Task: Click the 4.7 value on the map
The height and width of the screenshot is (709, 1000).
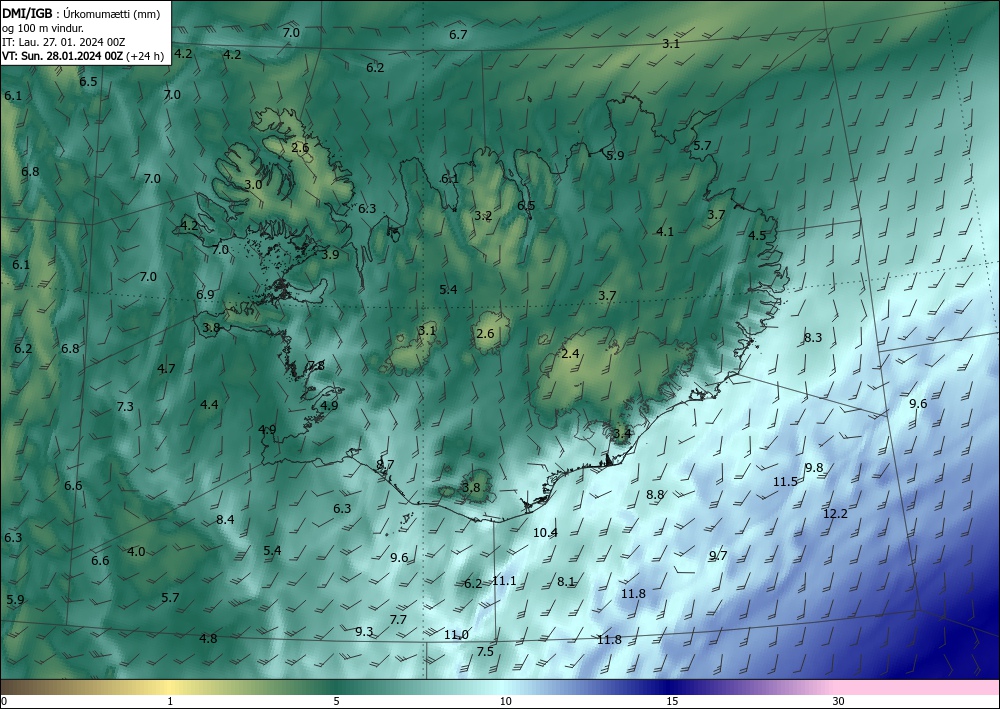Action: click(x=166, y=369)
